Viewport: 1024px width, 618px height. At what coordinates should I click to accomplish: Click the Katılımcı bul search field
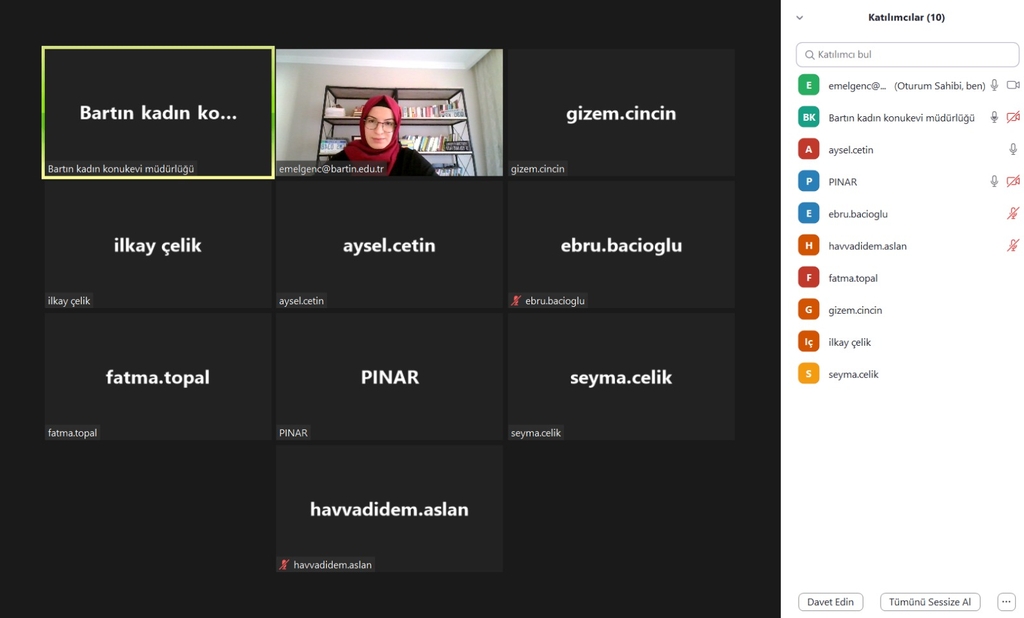tap(907, 55)
